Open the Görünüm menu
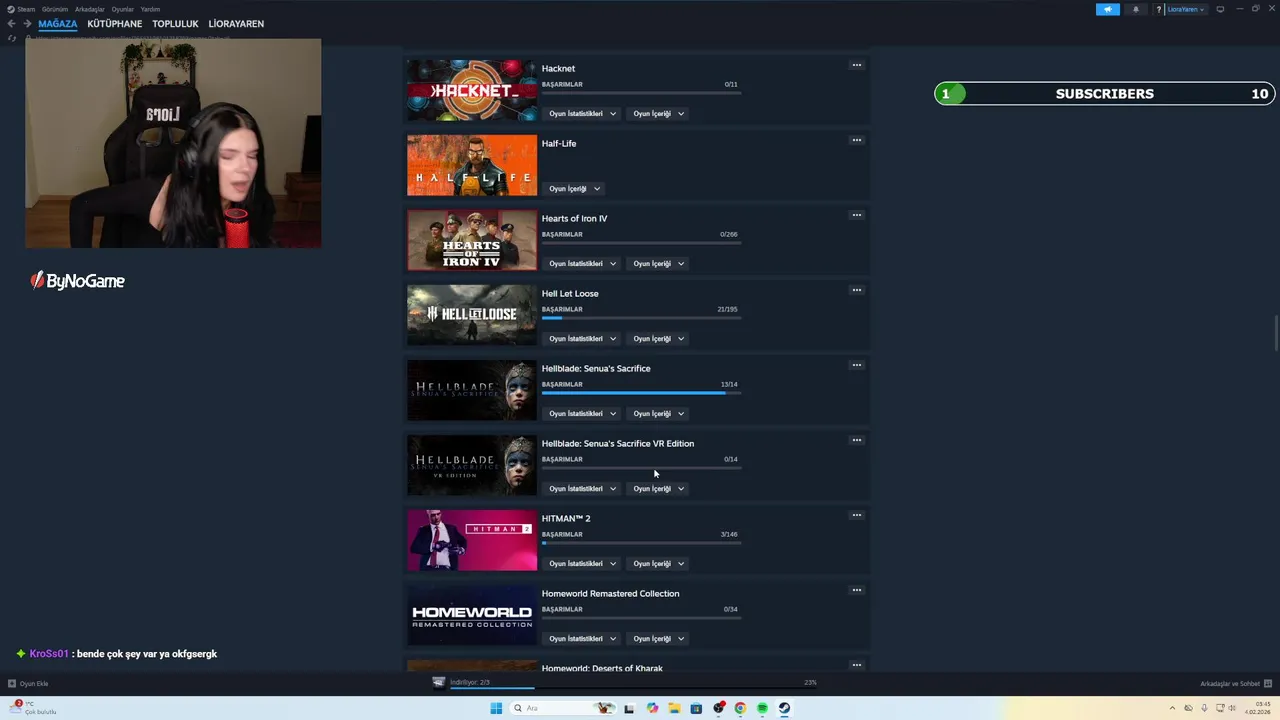 pos(55,9)
